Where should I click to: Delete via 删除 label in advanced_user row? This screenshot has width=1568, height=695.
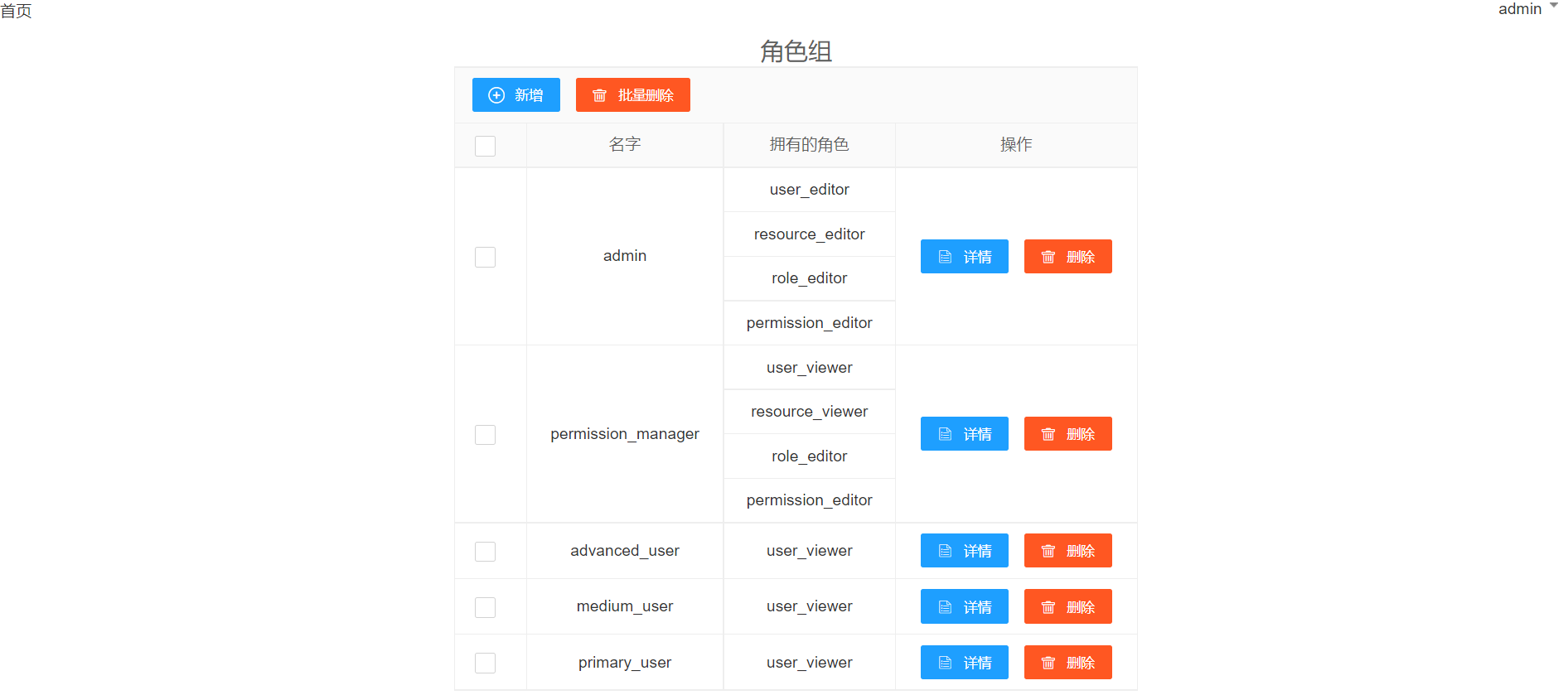coord(1081,551)
